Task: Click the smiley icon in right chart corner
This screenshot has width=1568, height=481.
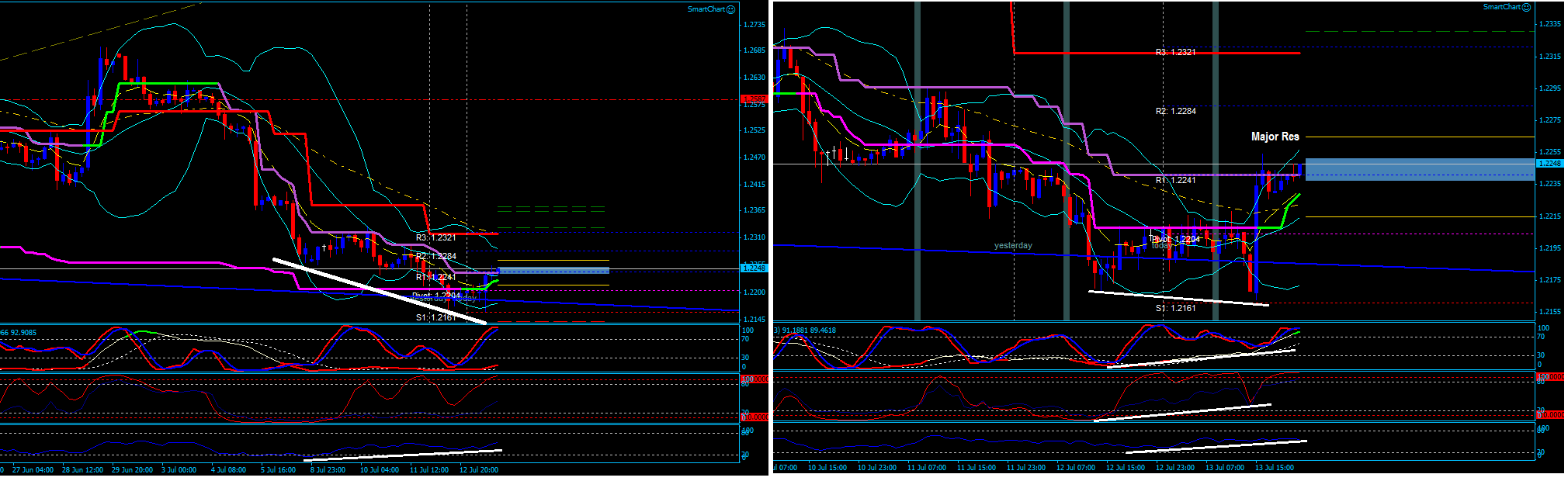Action: click(x=1527, y=7)
